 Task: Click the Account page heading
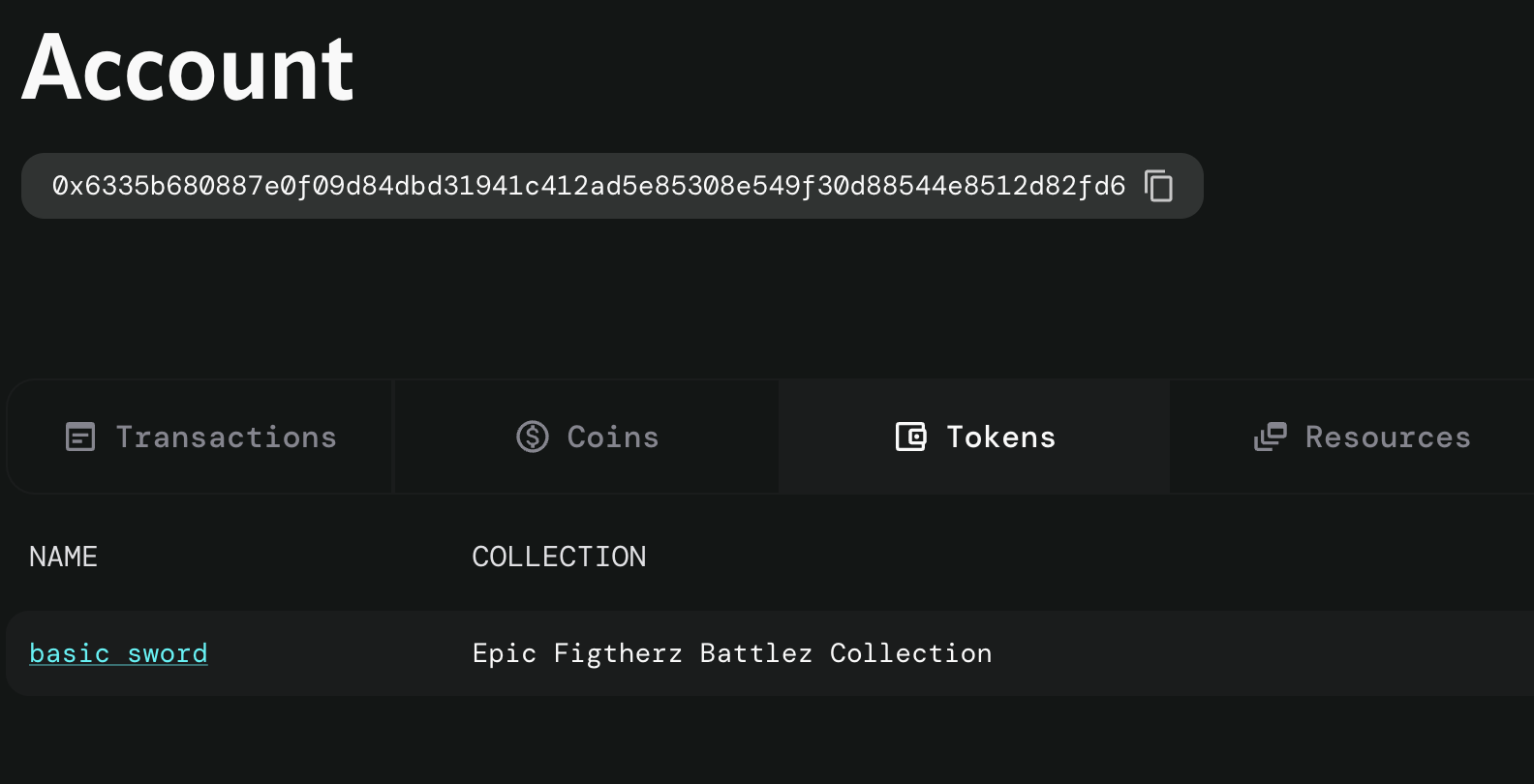(188, 68)
